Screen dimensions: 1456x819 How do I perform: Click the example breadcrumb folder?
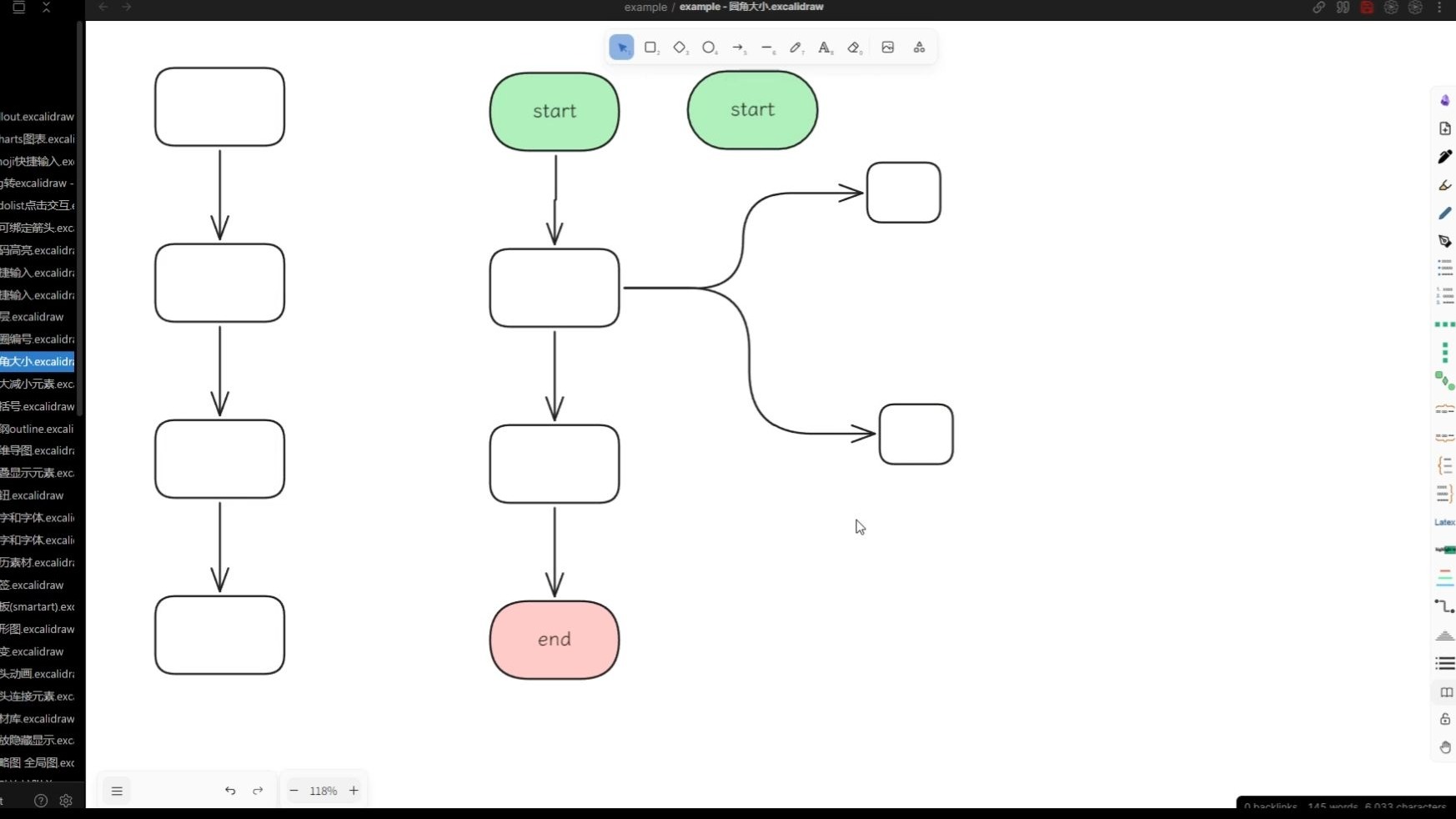point(645,7)
